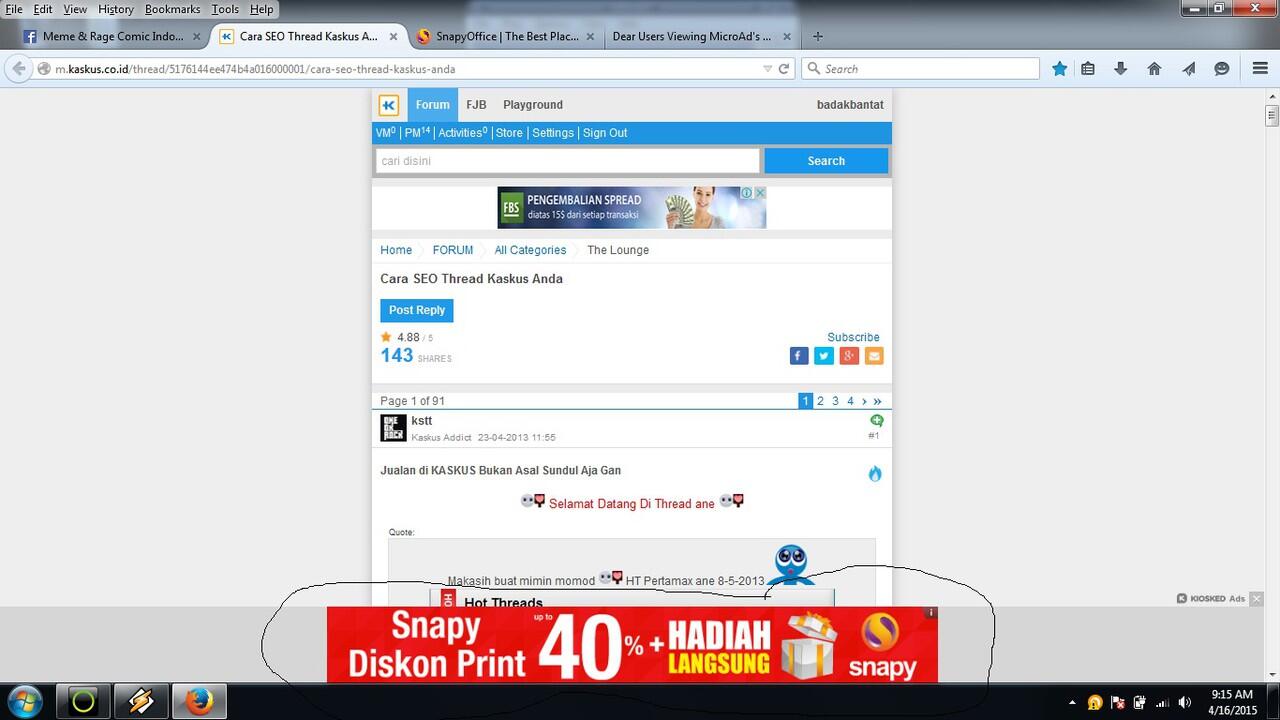This screenshot has width=1280, height=720.
Task: Open a new tab with plus button
Action: click(817, 37)
